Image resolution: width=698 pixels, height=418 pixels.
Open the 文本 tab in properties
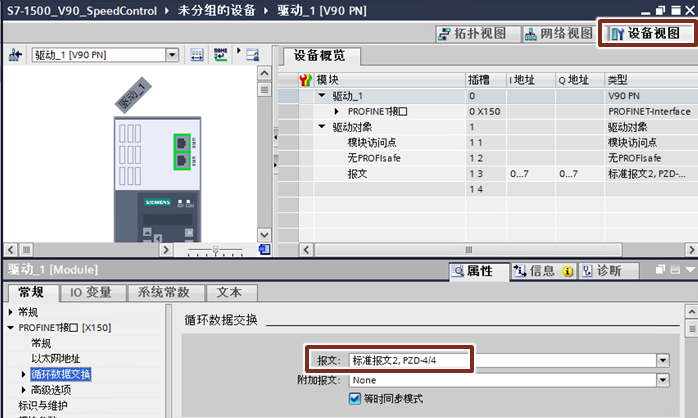click(229, 292)
